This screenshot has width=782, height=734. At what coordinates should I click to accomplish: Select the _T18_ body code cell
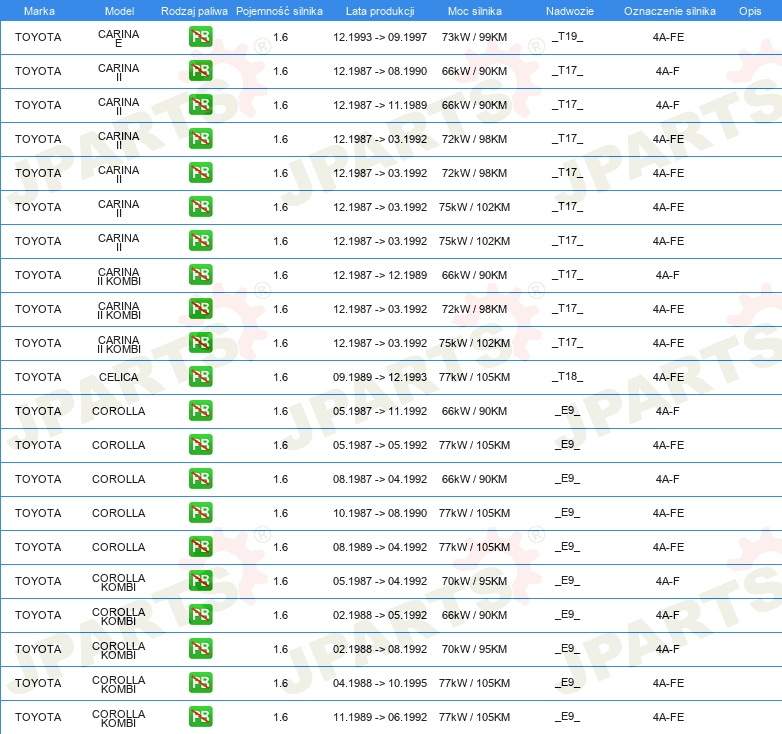tap(568, 376)
